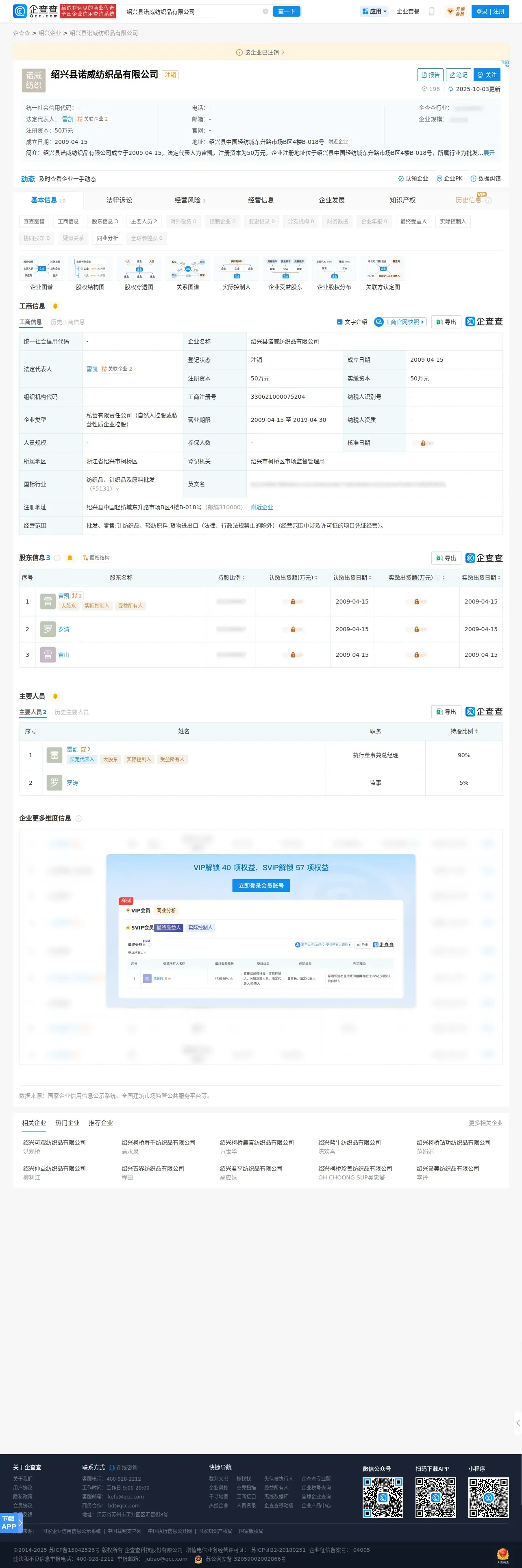Click the 查一下 search button
Screen dimensions: 522x1568
(x=286, y=11)
